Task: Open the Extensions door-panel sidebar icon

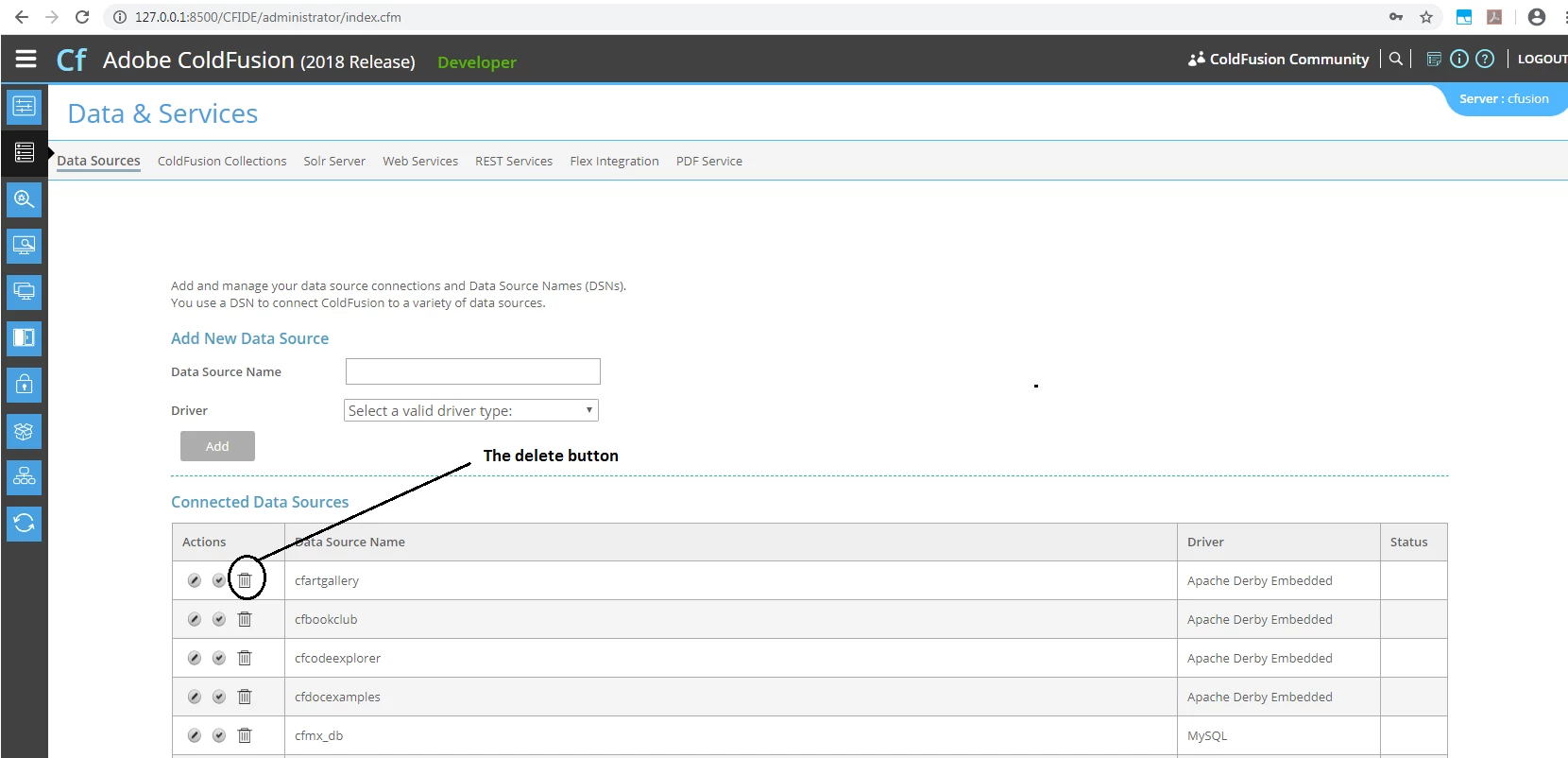Action: [x=25, y=337]
